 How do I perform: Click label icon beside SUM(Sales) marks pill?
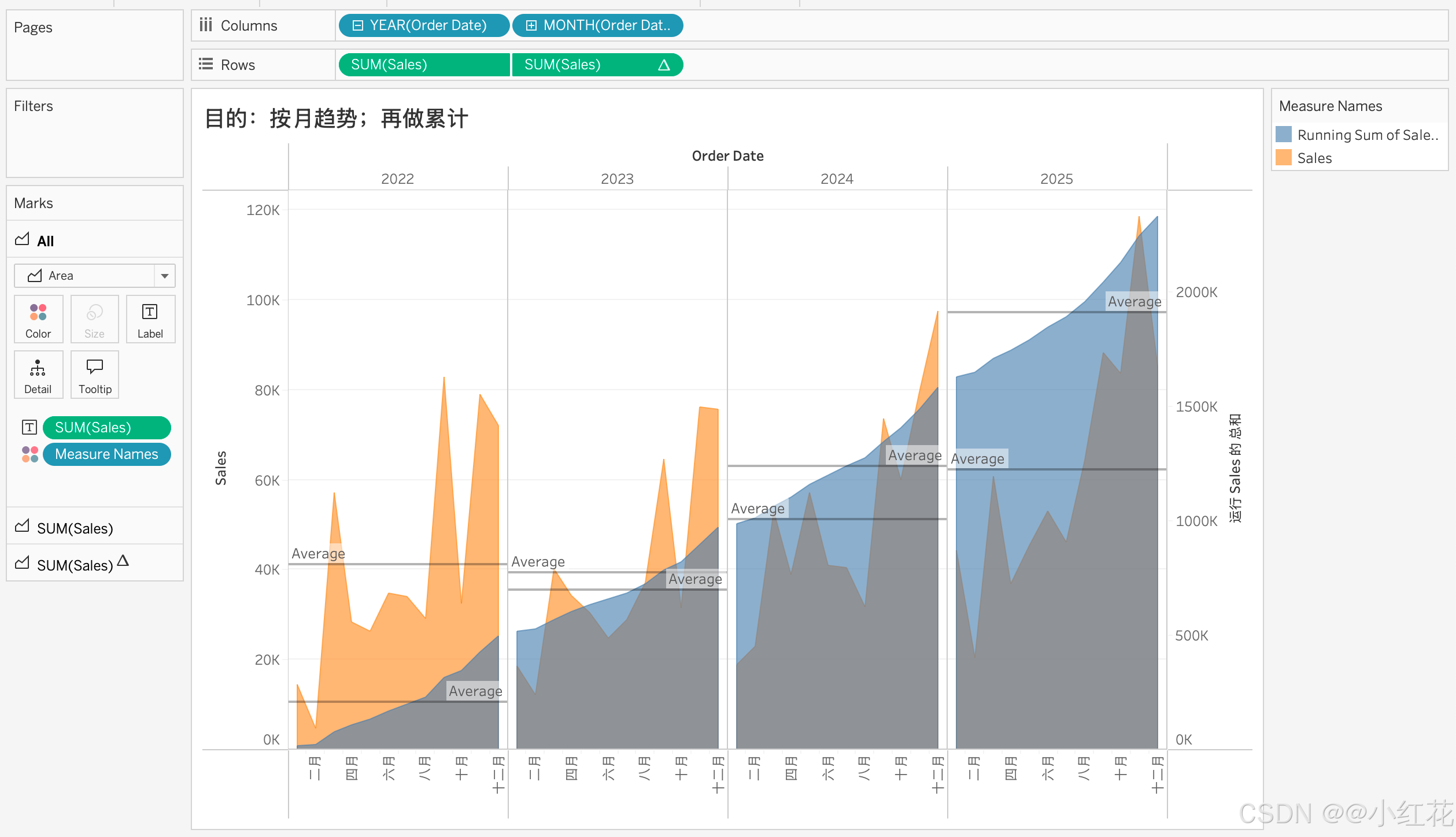[29, 428]
